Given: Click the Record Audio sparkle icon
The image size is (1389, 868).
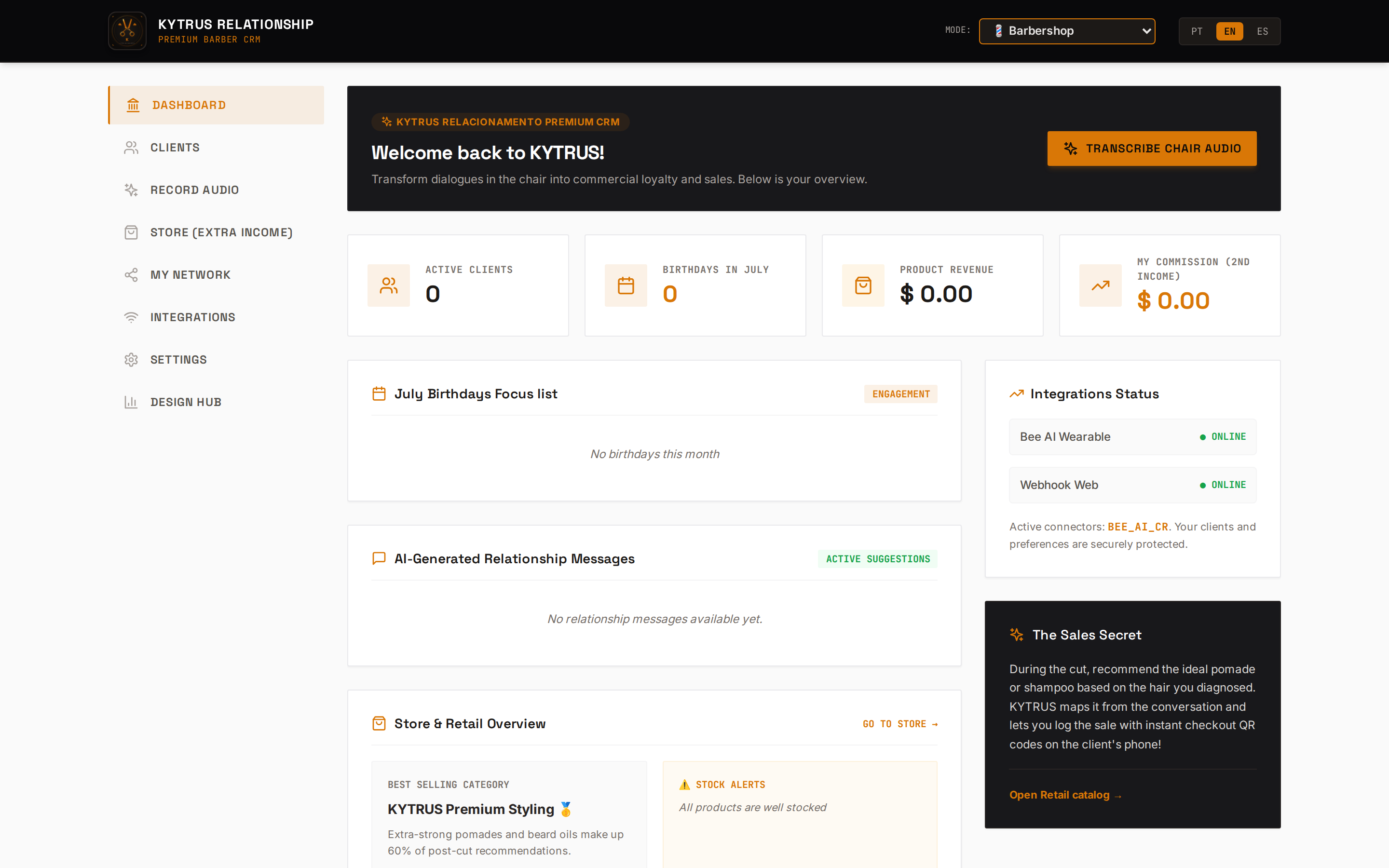Looking at the screenshot, I should [x=132, y=190].
